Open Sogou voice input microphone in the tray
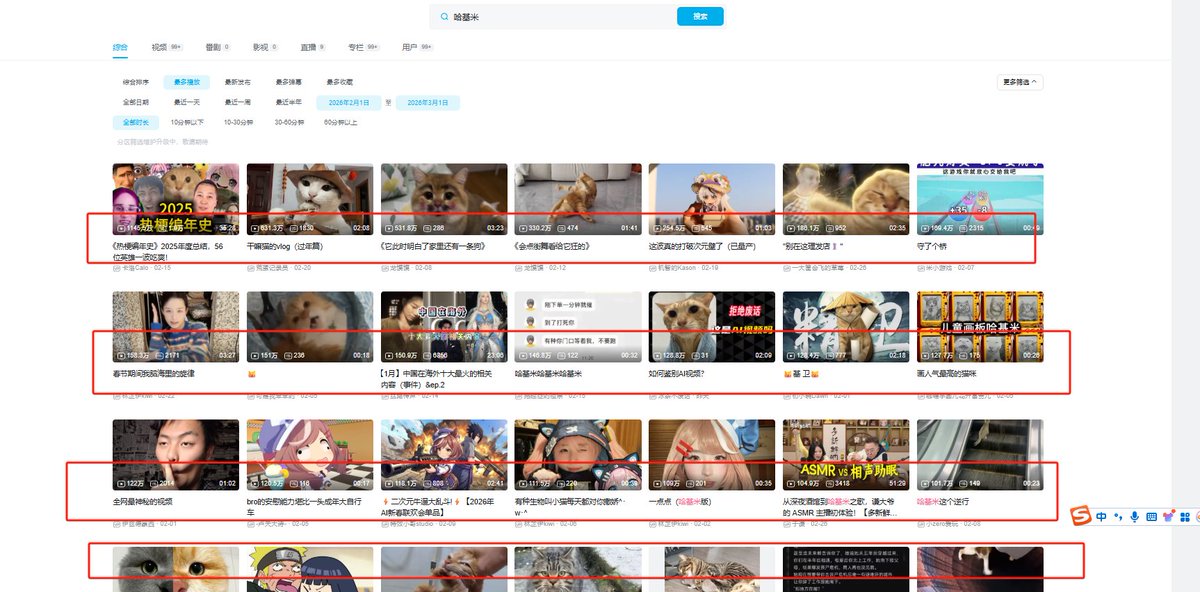Screen dimensions: 1200x592 (1134, 517)
